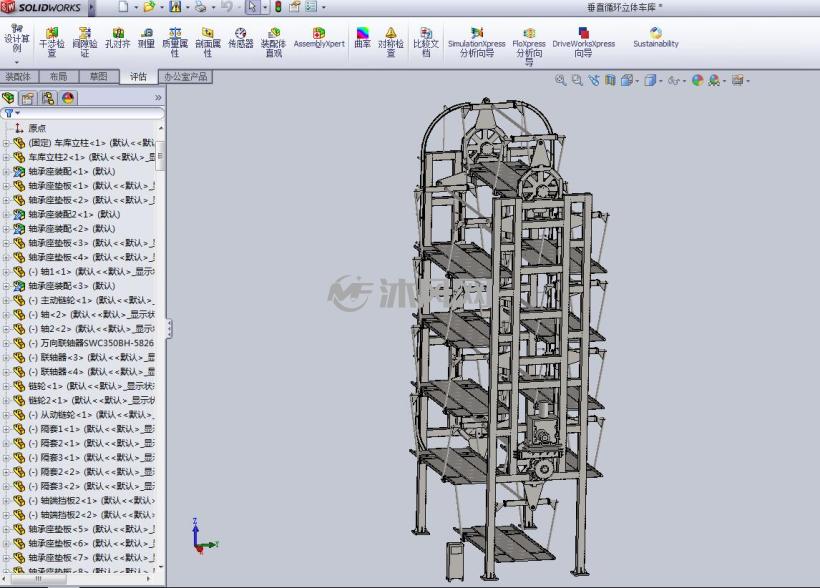The image size is (820, 588).
Task: Open the 间隙验证 clearance verification tool
Action: [x=85, y=42]
